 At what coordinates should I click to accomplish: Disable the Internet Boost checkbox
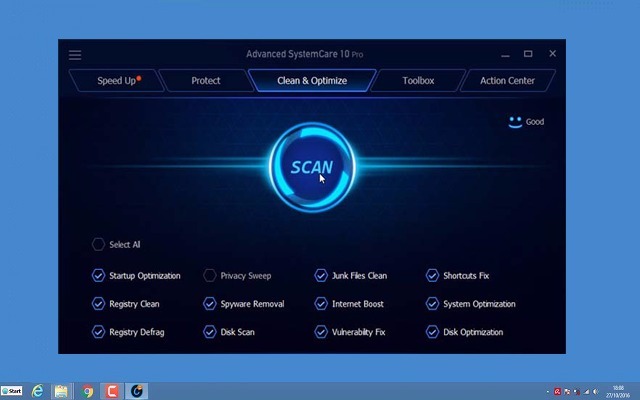(321, 304)
